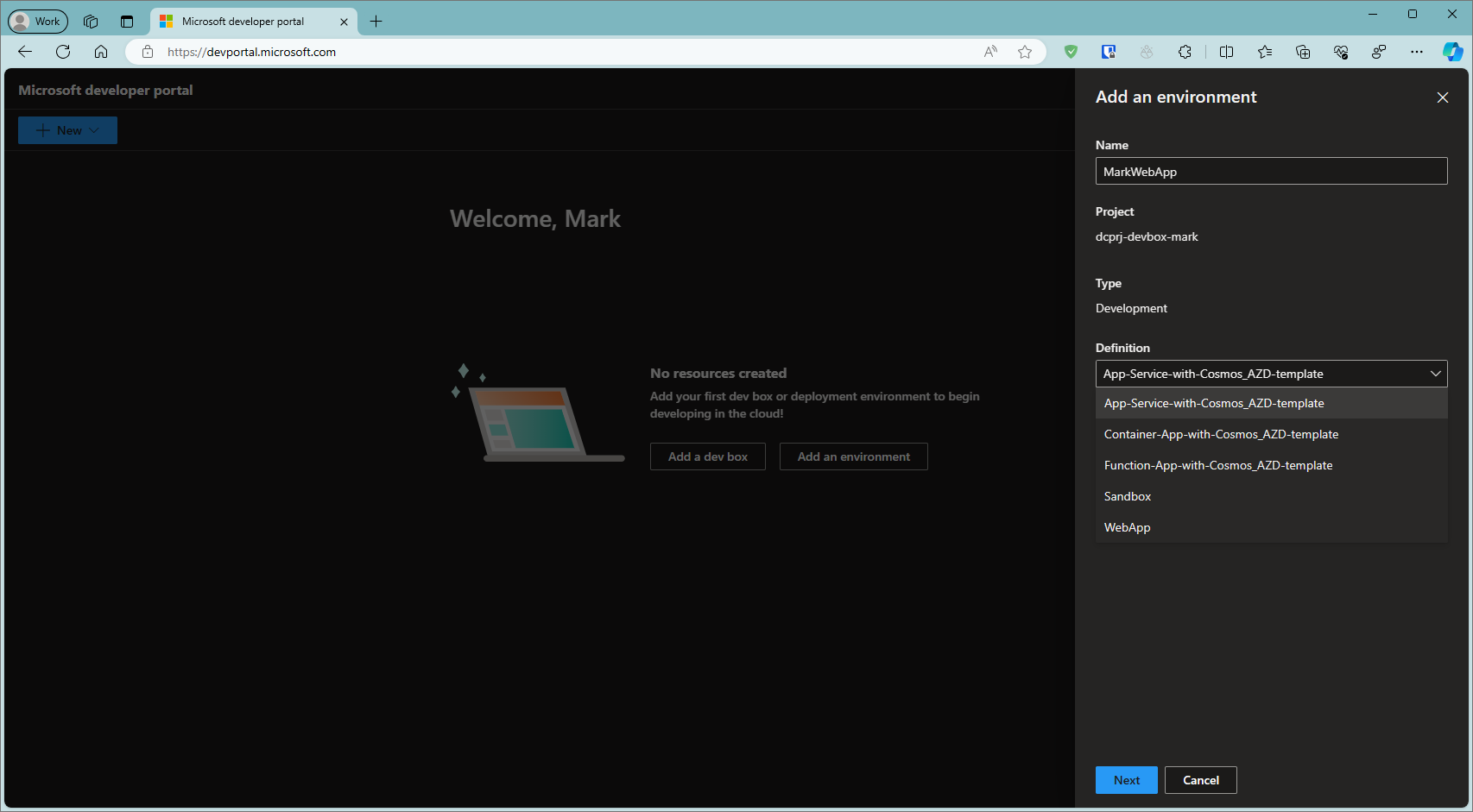1473x812 pixels.
Task: Open the Work profile menu
Action: point(37,22)
